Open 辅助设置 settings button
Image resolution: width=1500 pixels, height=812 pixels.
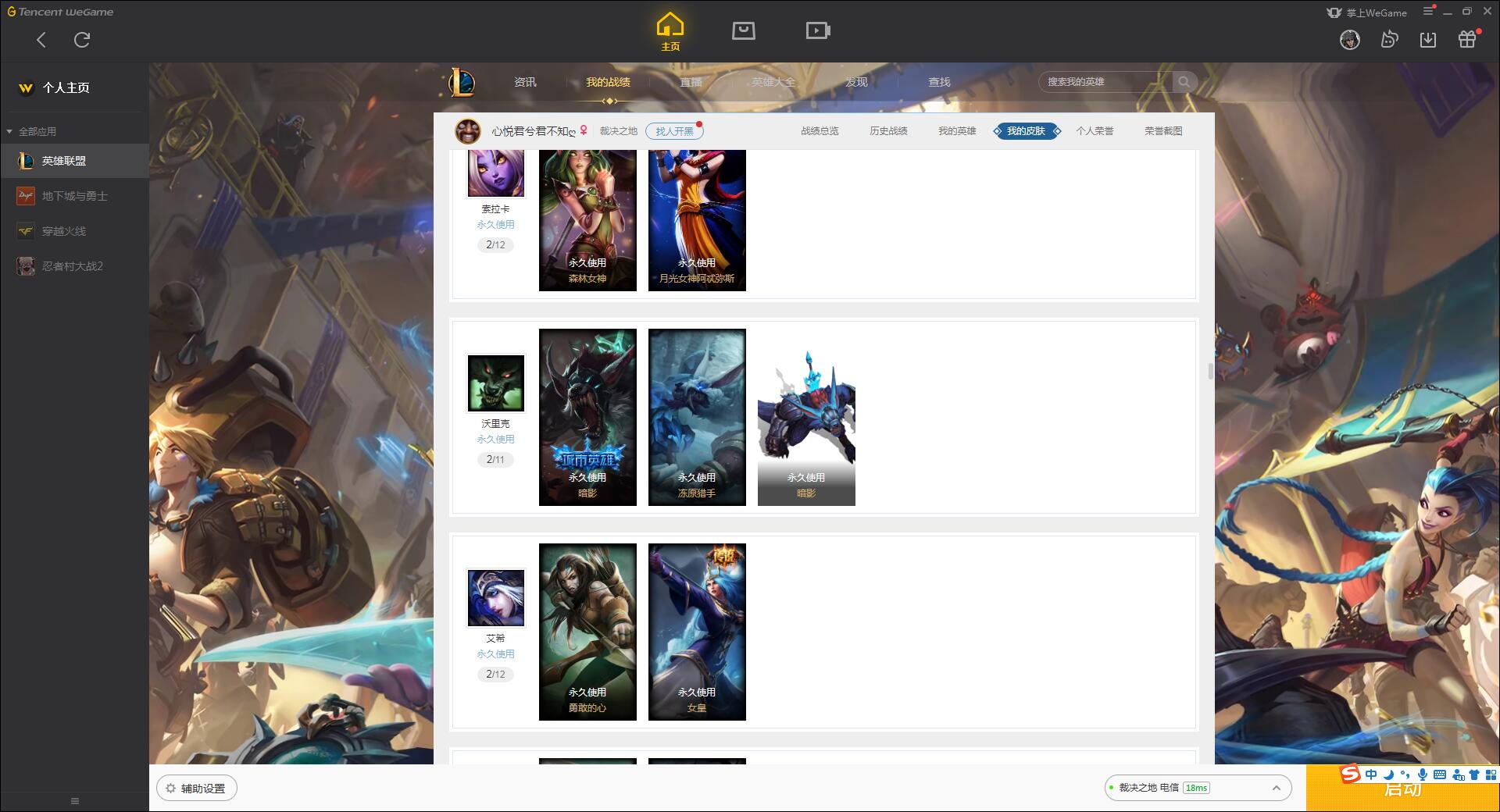tap(197, 789)
